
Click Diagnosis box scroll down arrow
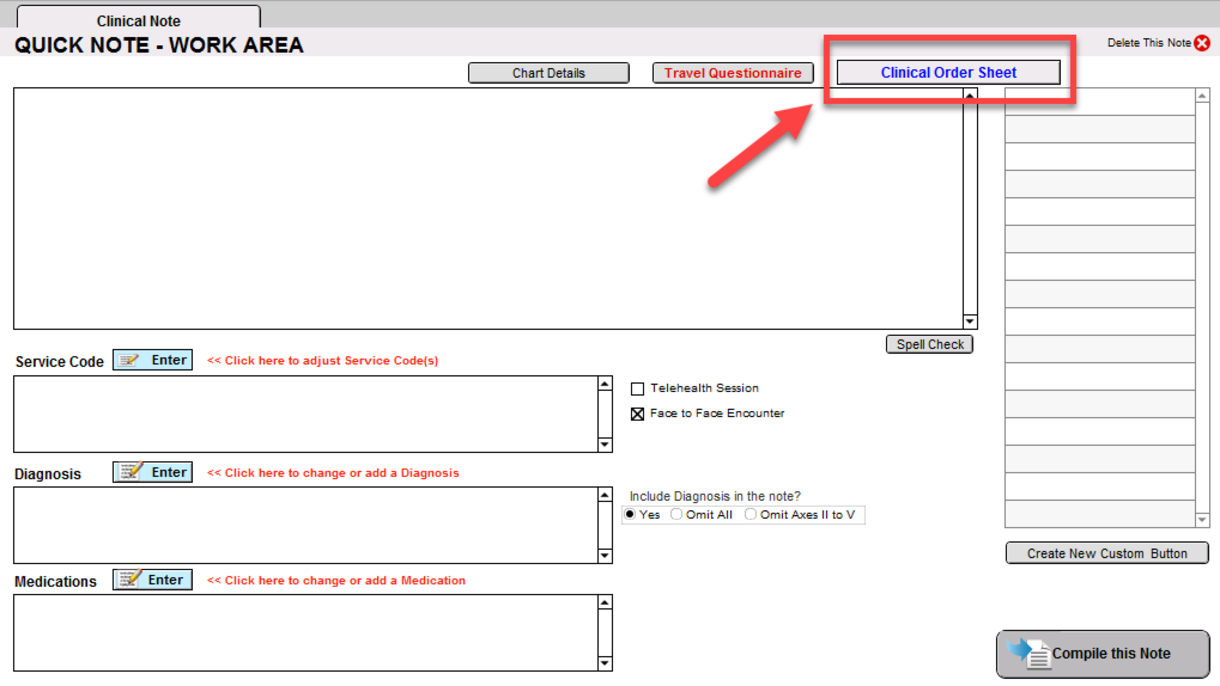pyautogui.click(x=605, y=556)
